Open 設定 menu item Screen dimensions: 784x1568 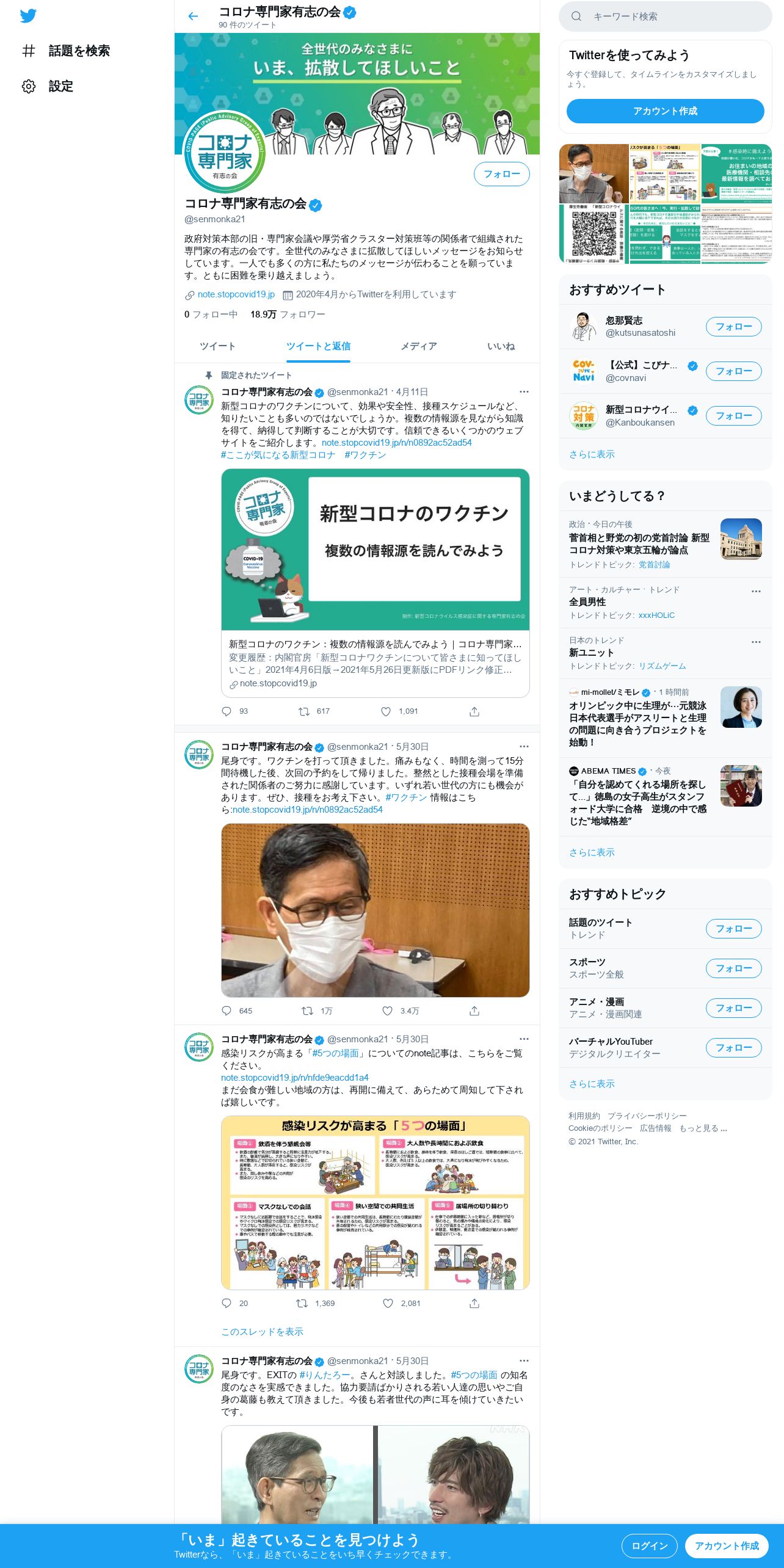[61, 86]
